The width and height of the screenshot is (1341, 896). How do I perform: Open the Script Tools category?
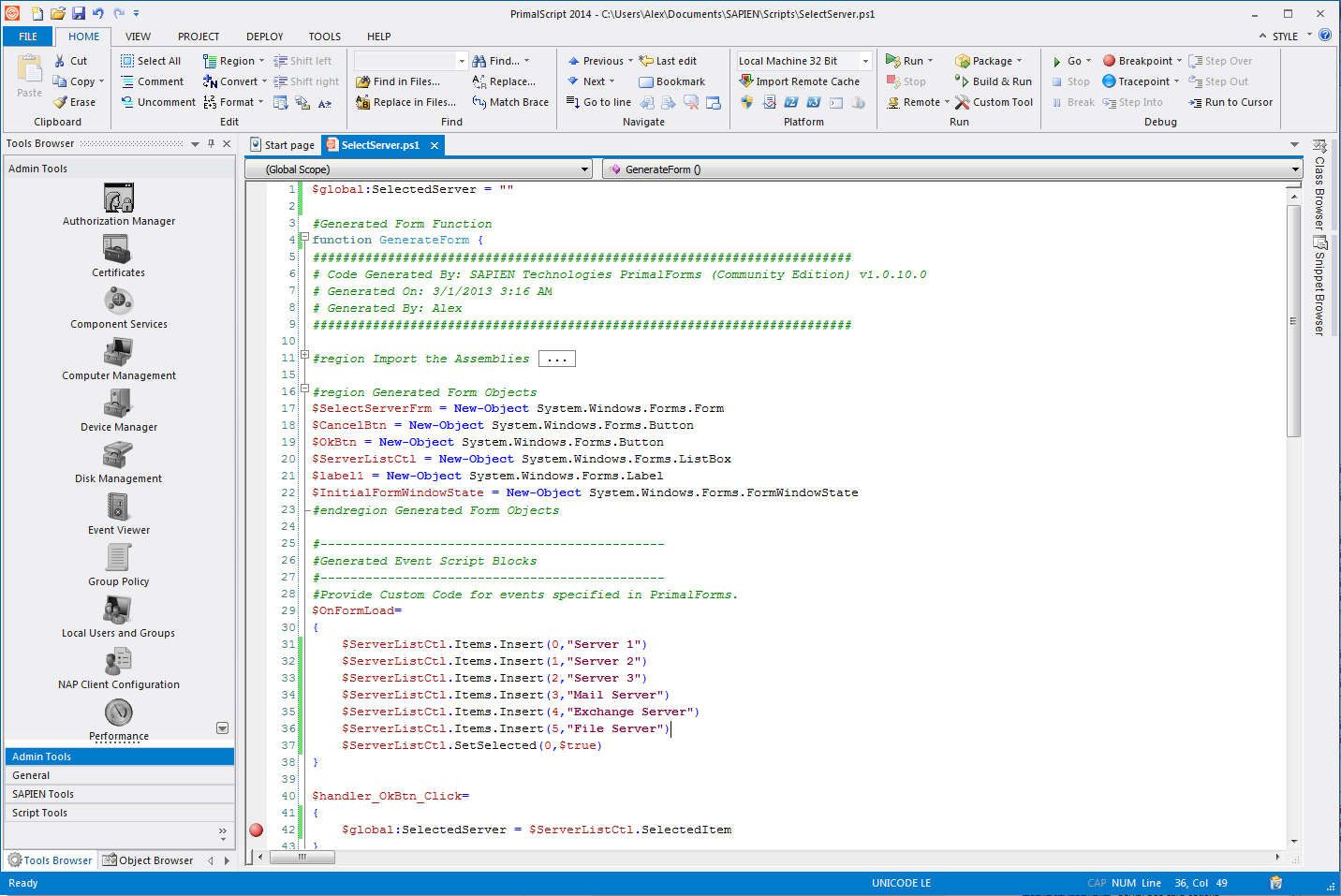click(120, 813)
